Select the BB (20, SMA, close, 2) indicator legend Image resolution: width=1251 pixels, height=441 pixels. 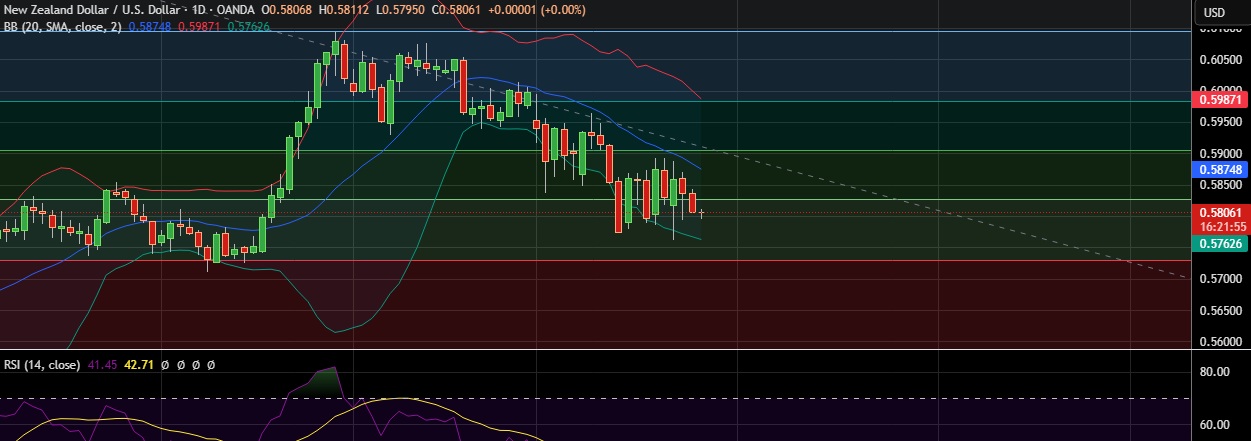coord(62,27)
